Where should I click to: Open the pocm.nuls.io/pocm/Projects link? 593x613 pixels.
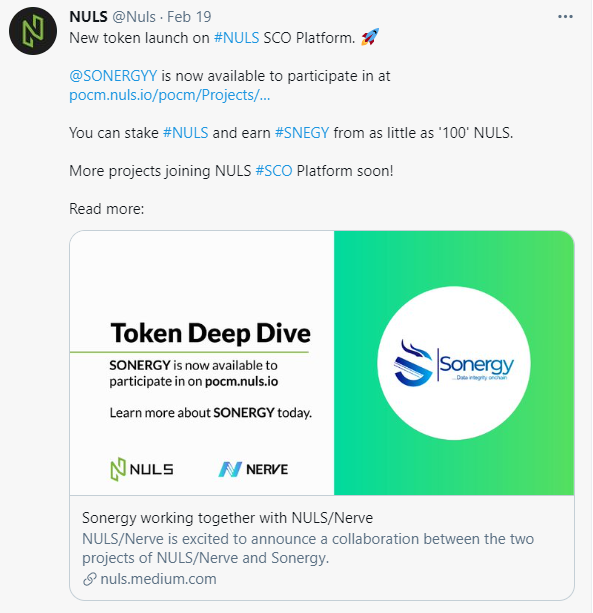point(170,95)
